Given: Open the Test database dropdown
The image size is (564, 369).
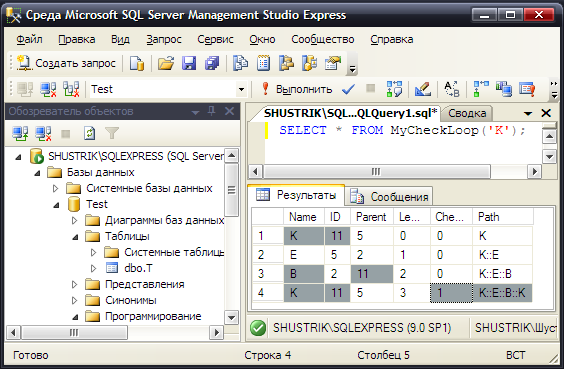Looking at the screenshot, I should (241, 89).
